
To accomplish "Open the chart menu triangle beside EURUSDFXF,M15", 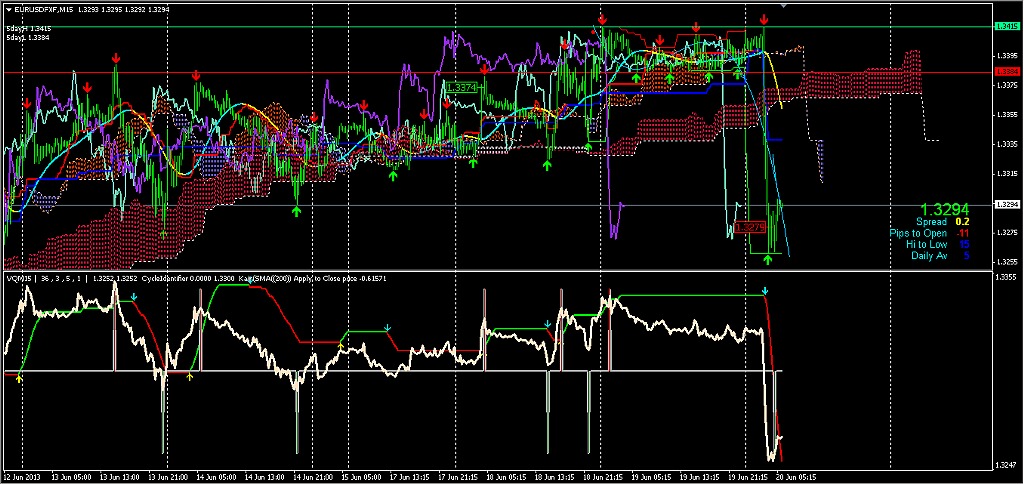I will 8,8.
